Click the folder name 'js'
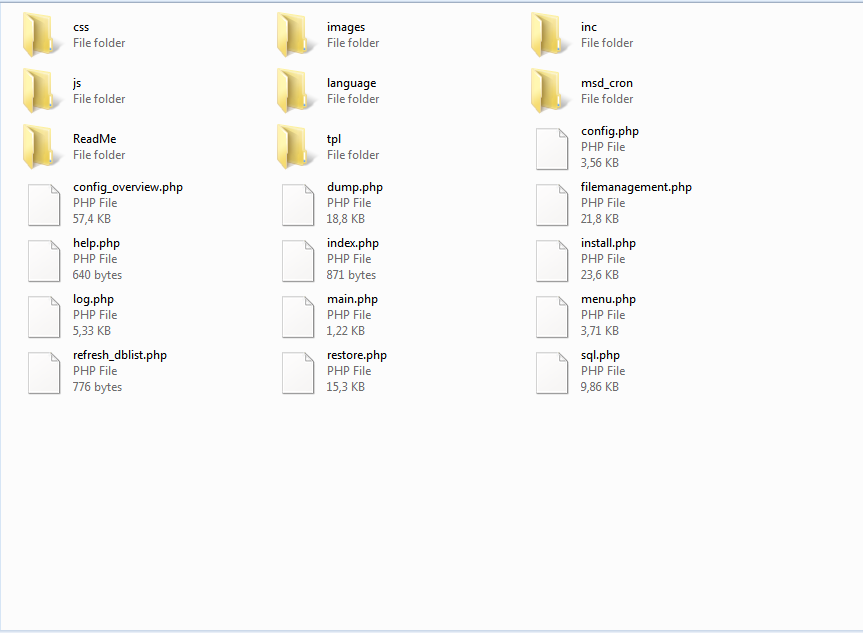The height and width of the screenshot is (633, 864). pos(77,84)
